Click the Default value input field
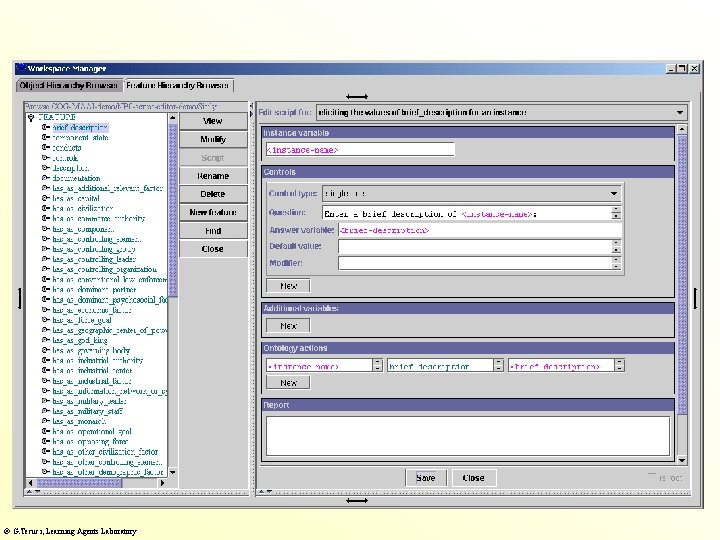This screenshot has width=720, height=540. click(474, 246)
